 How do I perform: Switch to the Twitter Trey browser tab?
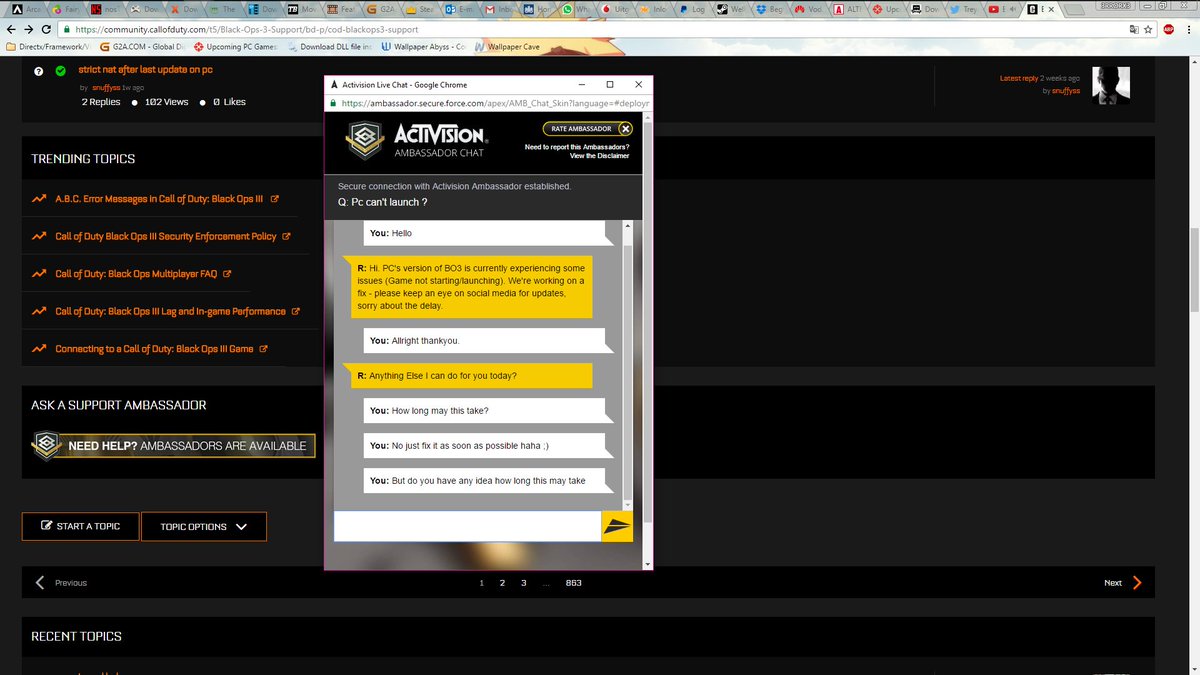962,9
